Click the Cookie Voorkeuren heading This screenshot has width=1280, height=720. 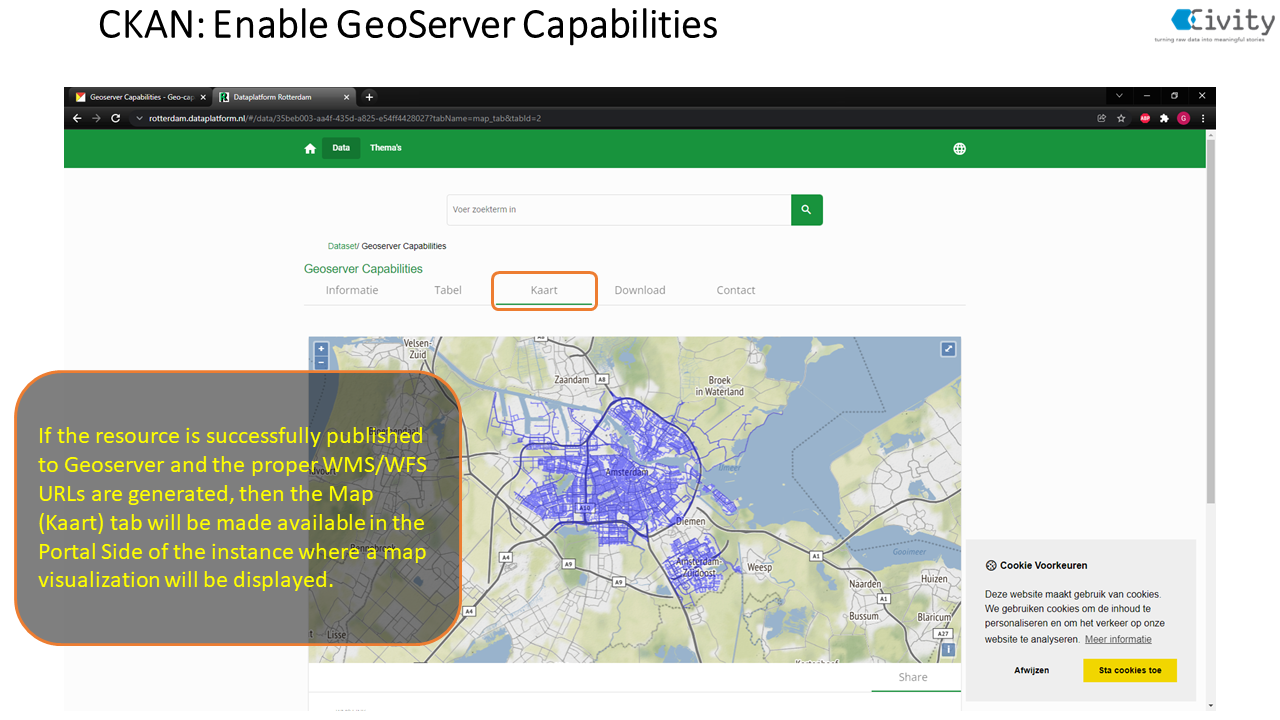(1043, 565)
